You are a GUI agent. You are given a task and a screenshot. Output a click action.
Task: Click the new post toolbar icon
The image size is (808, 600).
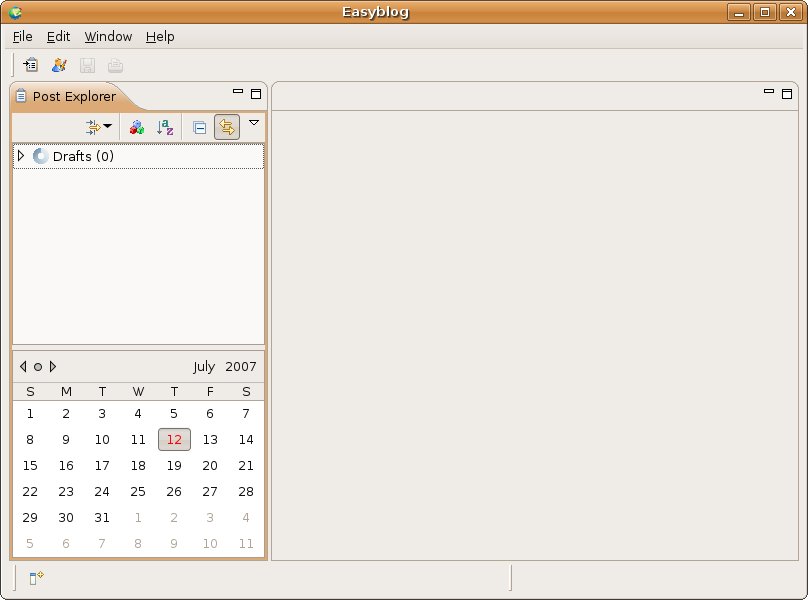(x=30, y=65)
